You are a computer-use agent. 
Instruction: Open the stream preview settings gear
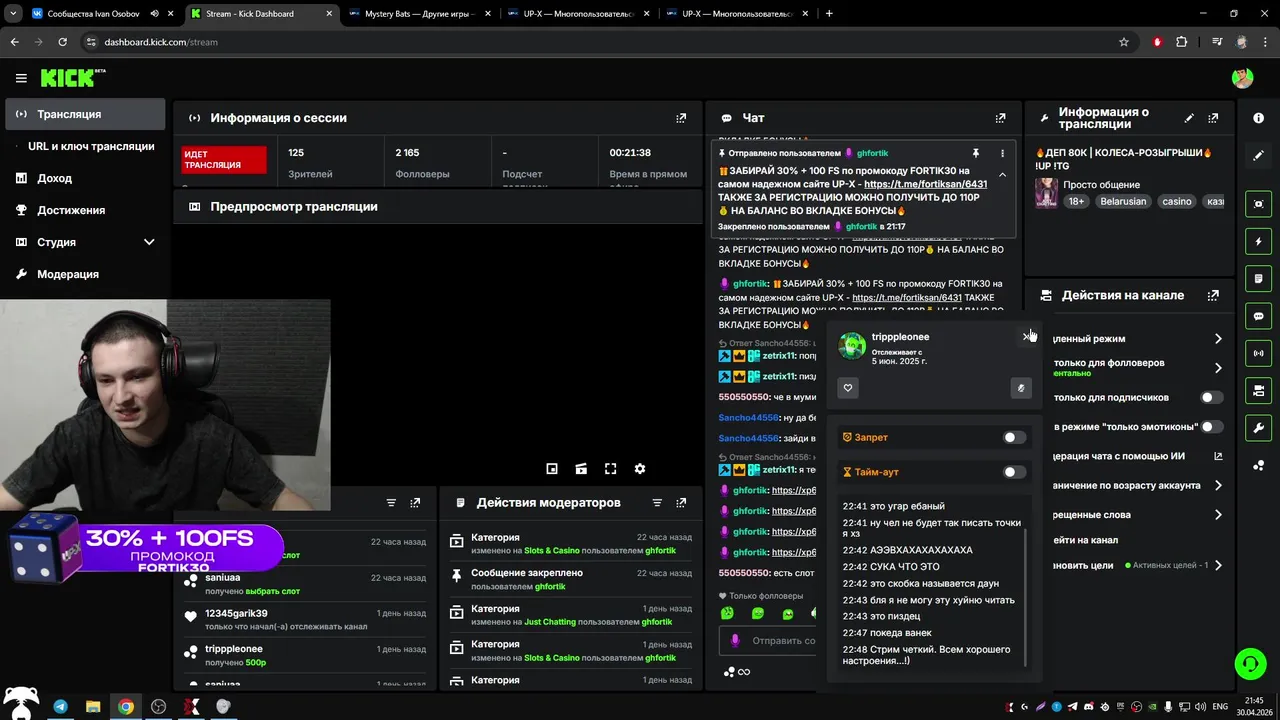640,468
